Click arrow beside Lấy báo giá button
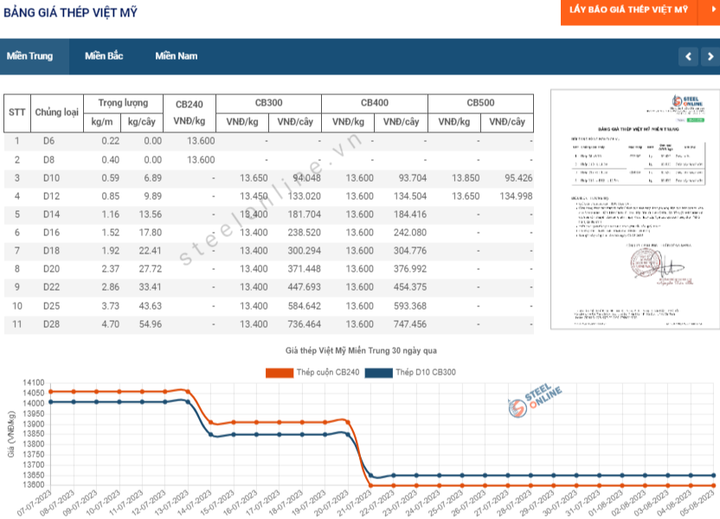 click(711, 10)
